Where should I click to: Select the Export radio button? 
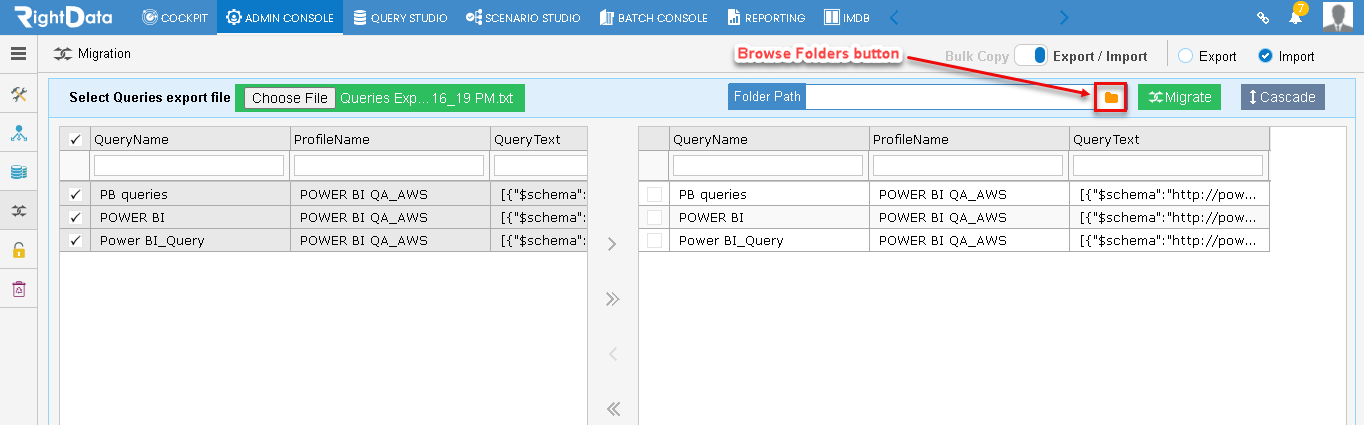pyautogui.click(x=1186, y=56)
